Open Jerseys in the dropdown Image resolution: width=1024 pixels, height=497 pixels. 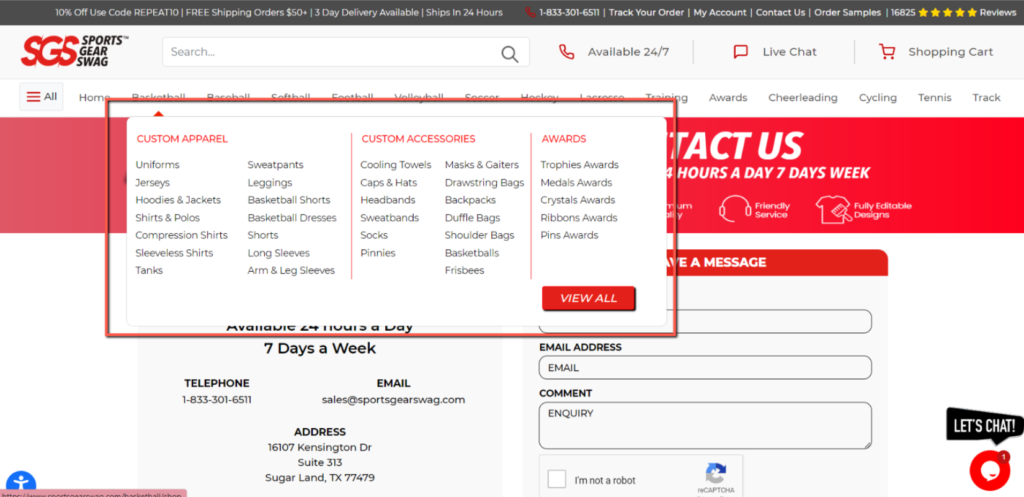152,182
